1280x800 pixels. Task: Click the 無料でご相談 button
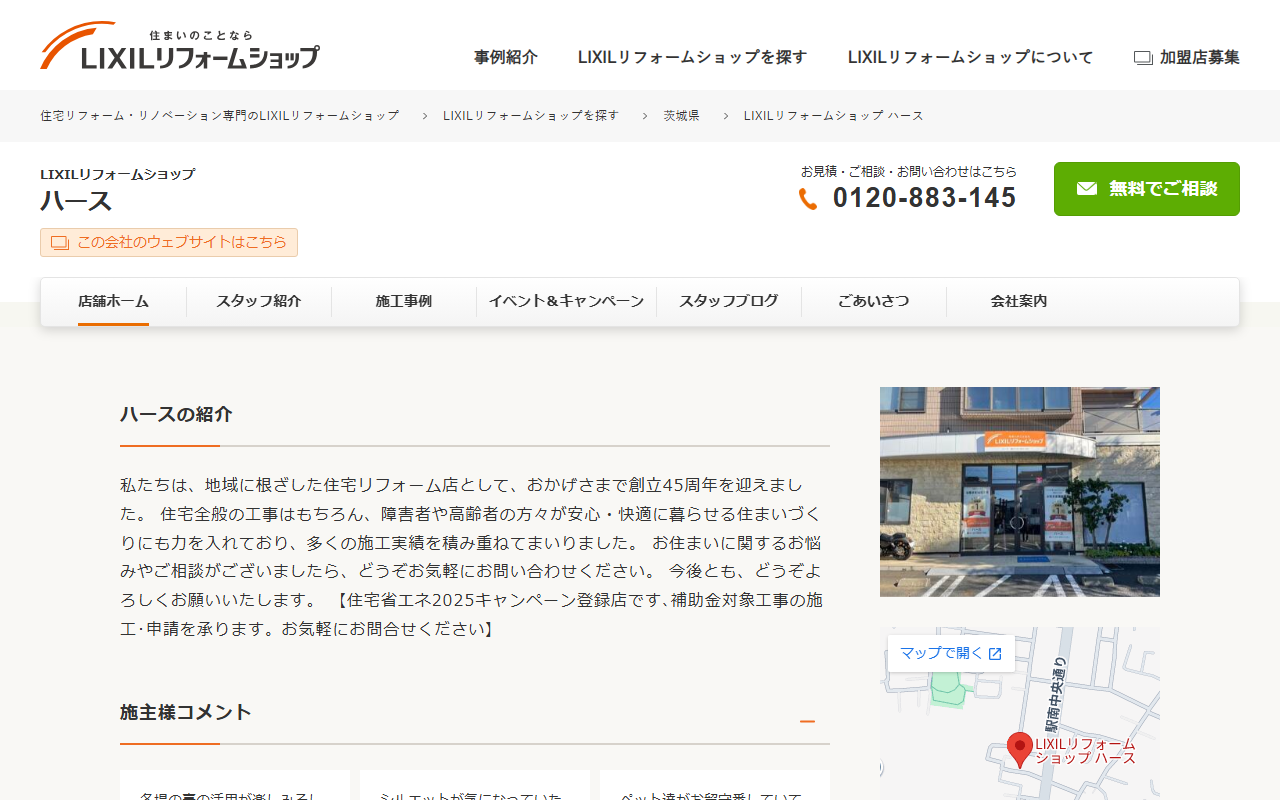[1147, 189]
